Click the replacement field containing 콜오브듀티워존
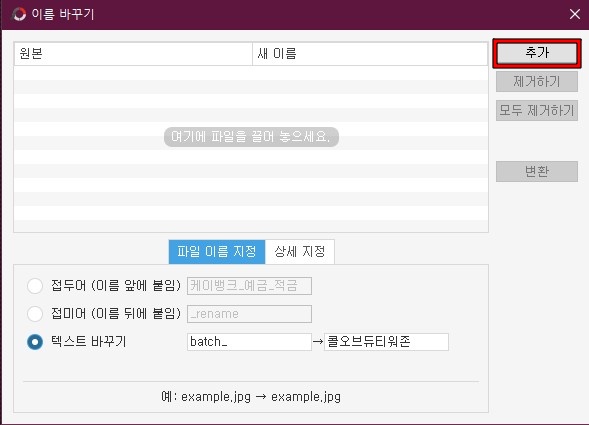 (386, 342)
